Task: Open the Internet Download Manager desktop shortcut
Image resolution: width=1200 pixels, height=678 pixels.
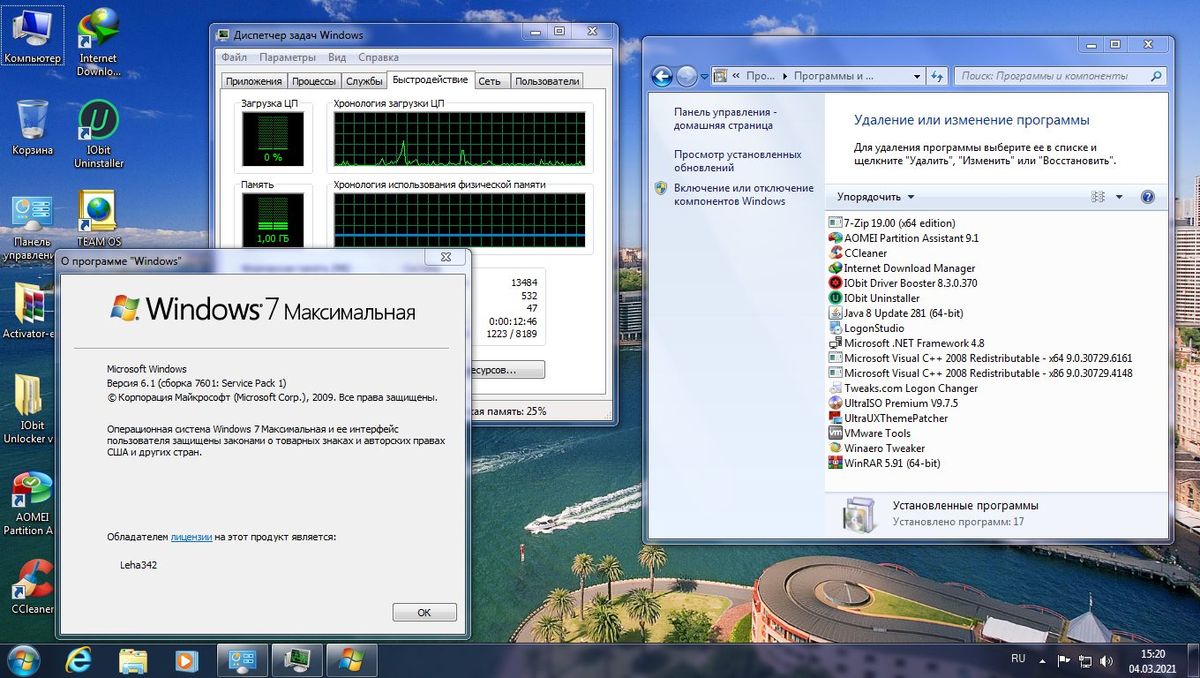Action: click(98, 42)
